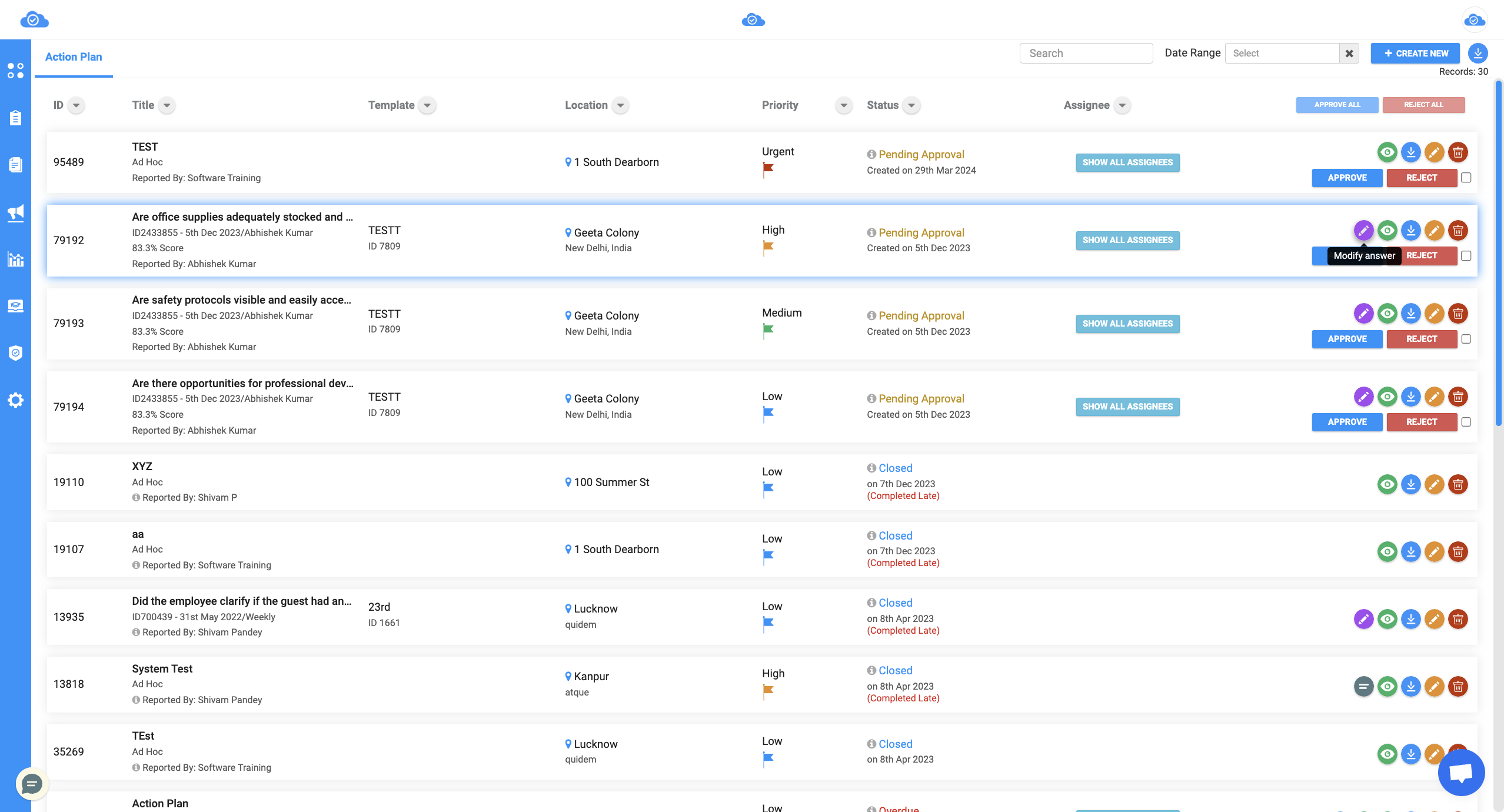Open the ID column dropdown arrow
Screen dimensions: 1504x812
pyautogui.click(x=76, y=105)
